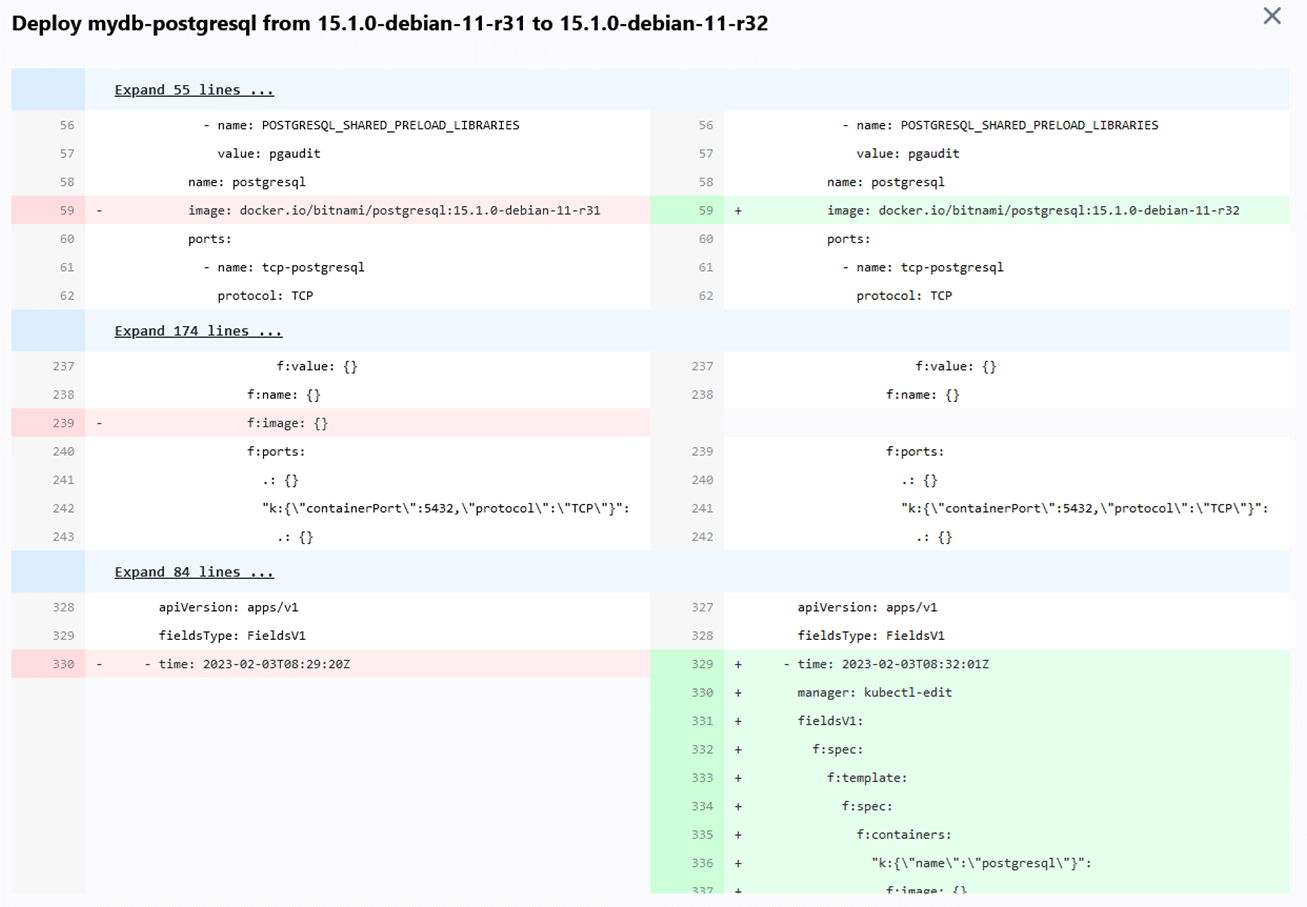Image resolution: width=1307 pixels, height=907 pixels.
Task: Expand the hidden 84 lines section
Action: [193, 571]
